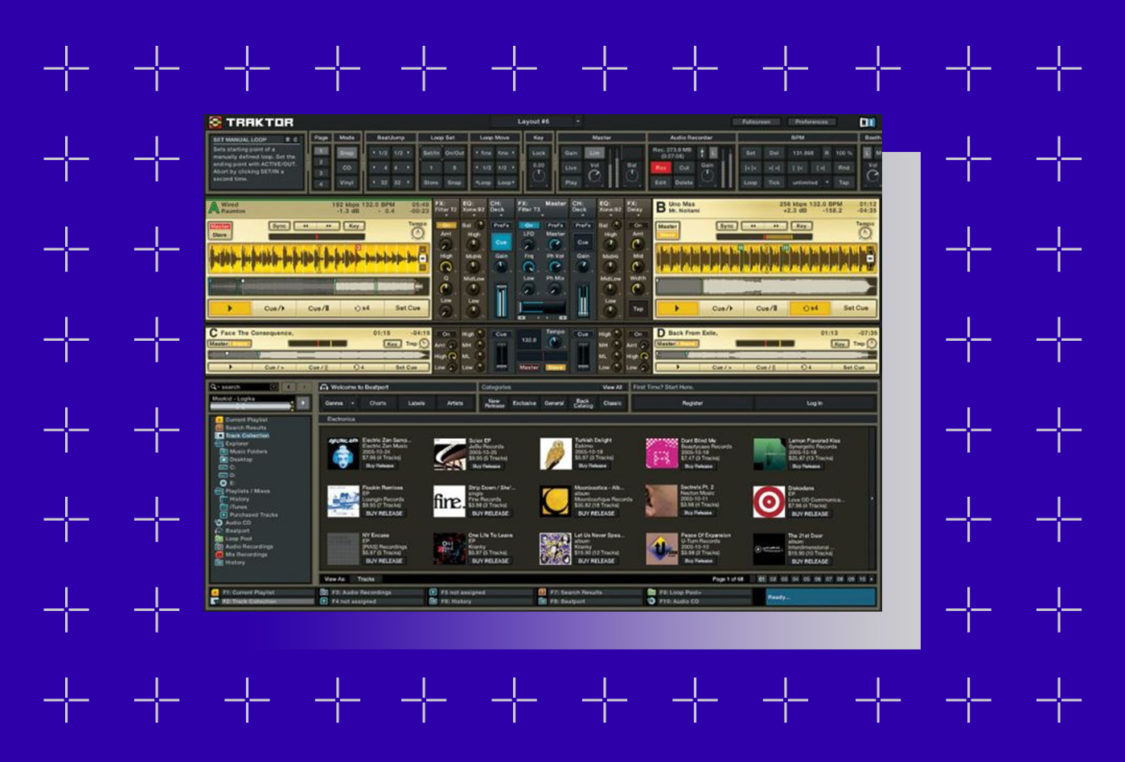
Task: Click the headphones icon next to Welcome to Beatport
Action: [324, 388]
